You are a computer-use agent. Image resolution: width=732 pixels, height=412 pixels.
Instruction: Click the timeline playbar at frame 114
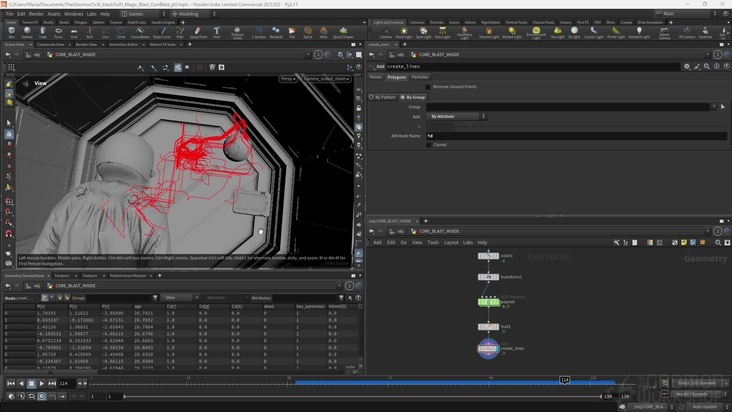[564, 382]
